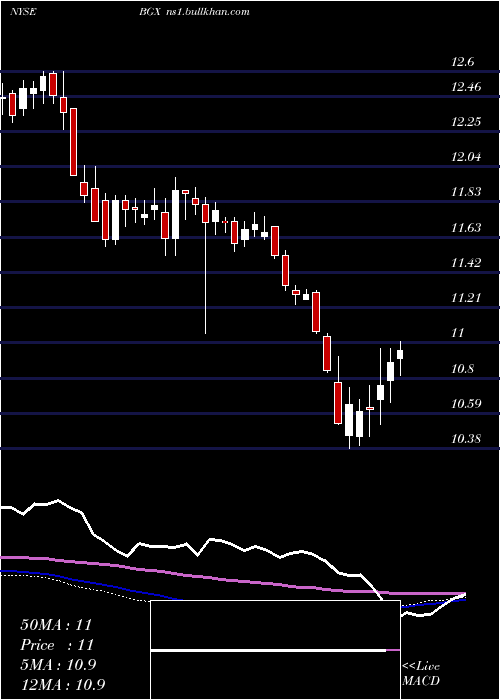500x700 pixels.
Task: Click the NYSE exchange label
Action: coord(23,12)
